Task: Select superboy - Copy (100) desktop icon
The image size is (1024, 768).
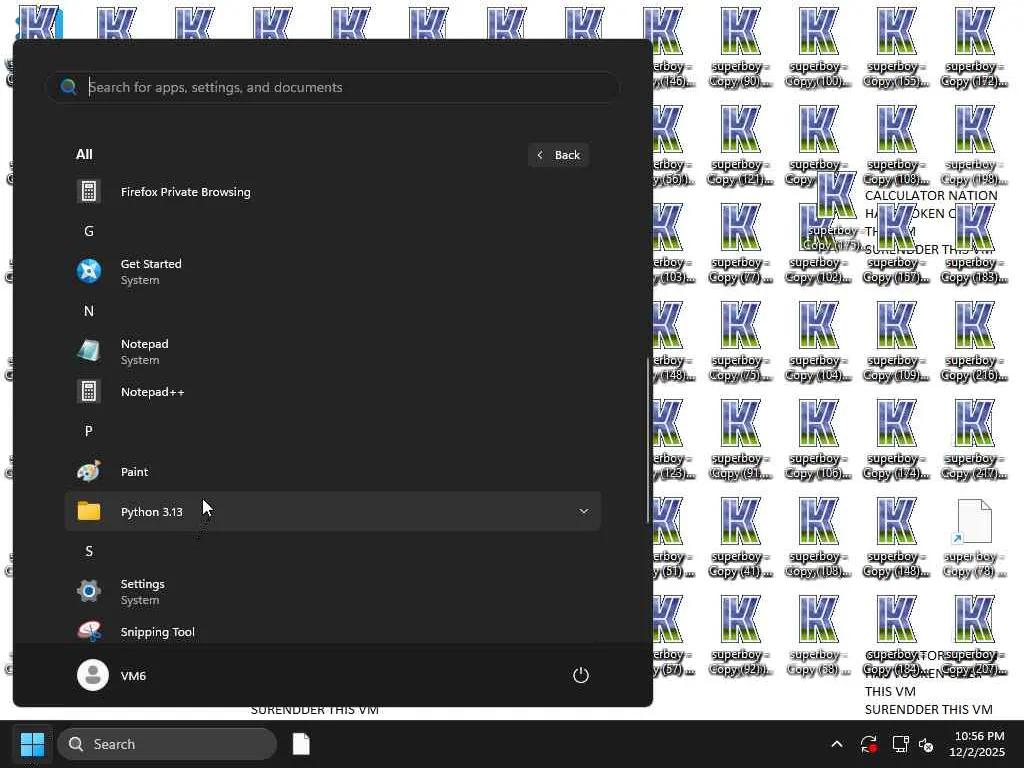Action: coord(818,47)
